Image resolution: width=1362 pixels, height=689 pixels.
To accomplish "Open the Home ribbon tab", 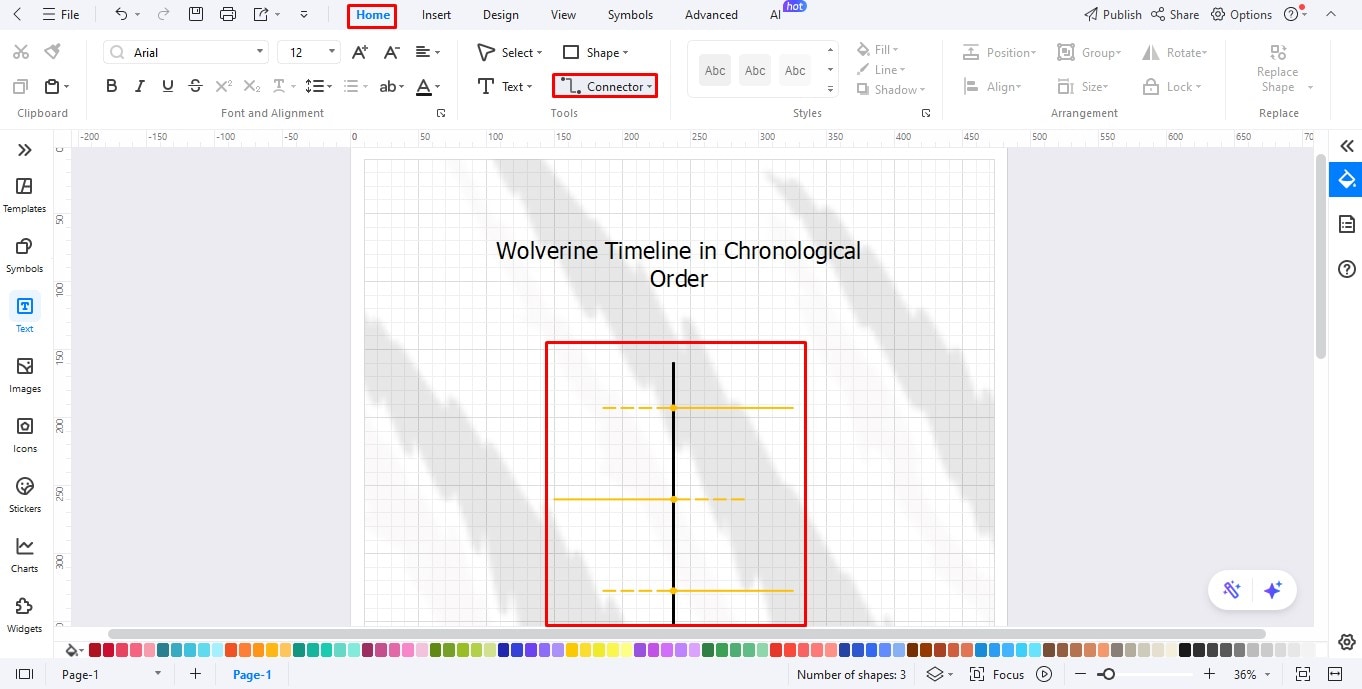I will pyautogui.click(x=373, y=15).
